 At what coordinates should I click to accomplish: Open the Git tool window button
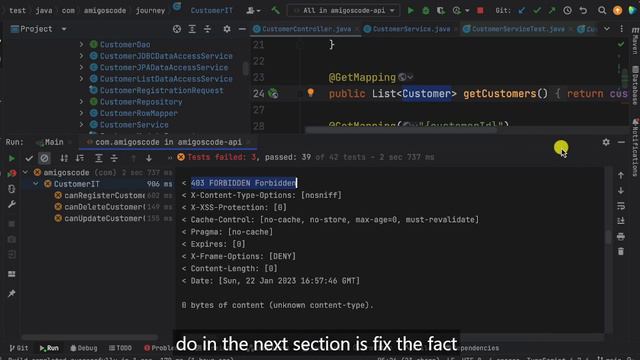click(x=18, y=348)
